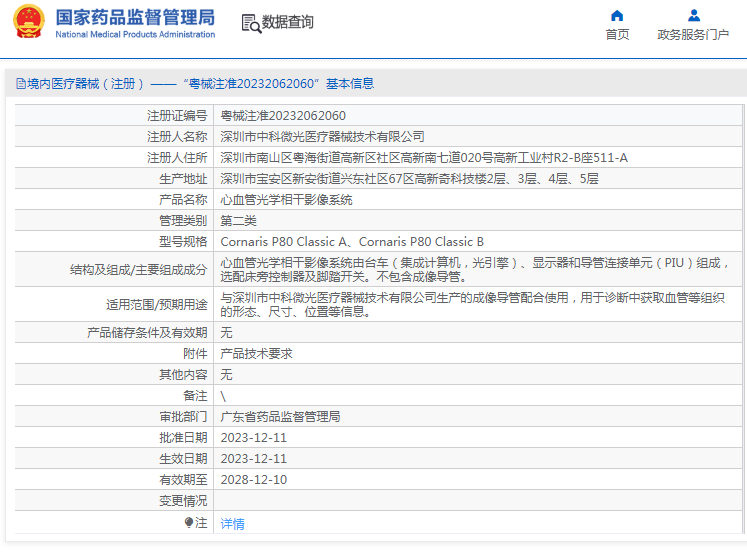Select the 审批部门 label cell
The image size is (747, 553).
[114, 416]
